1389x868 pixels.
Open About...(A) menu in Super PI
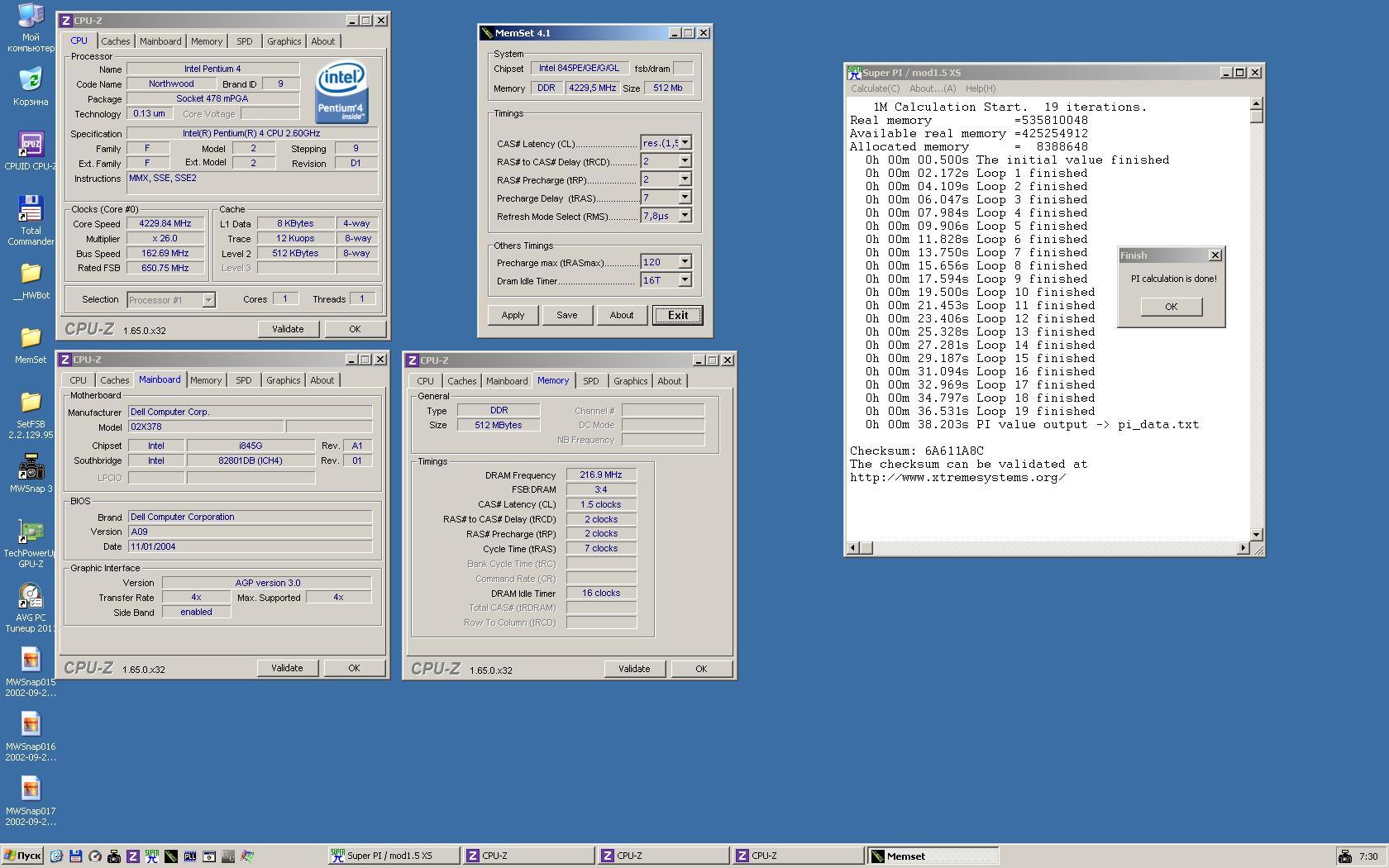pos(933,88)
